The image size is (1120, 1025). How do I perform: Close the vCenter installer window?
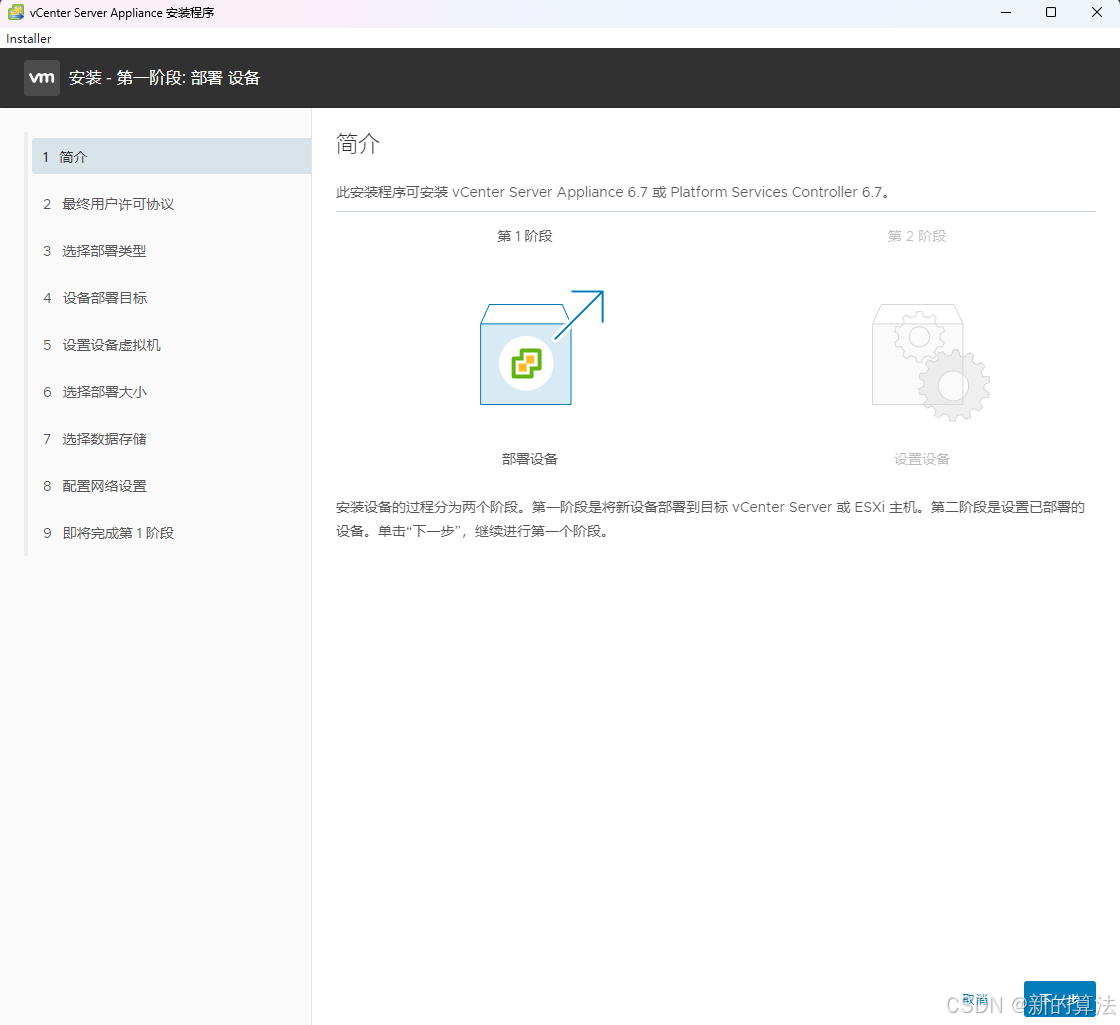point(1096,12)
